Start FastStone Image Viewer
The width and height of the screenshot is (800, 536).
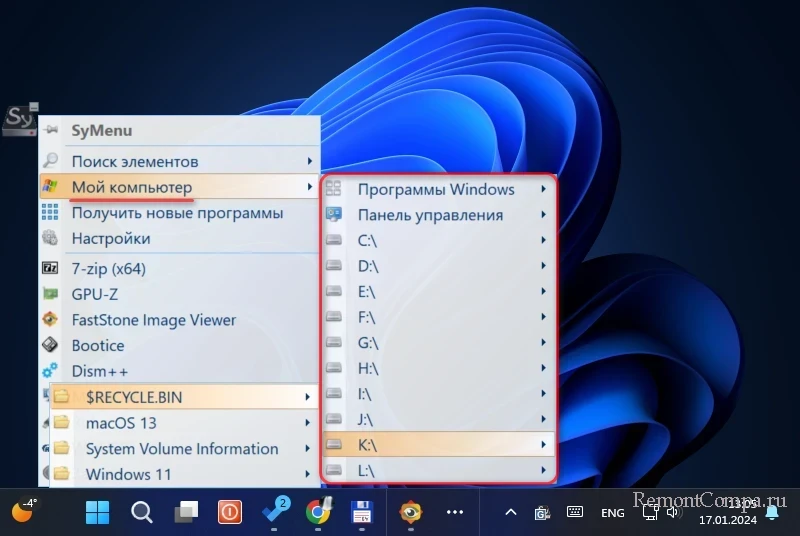click(153, 320)
